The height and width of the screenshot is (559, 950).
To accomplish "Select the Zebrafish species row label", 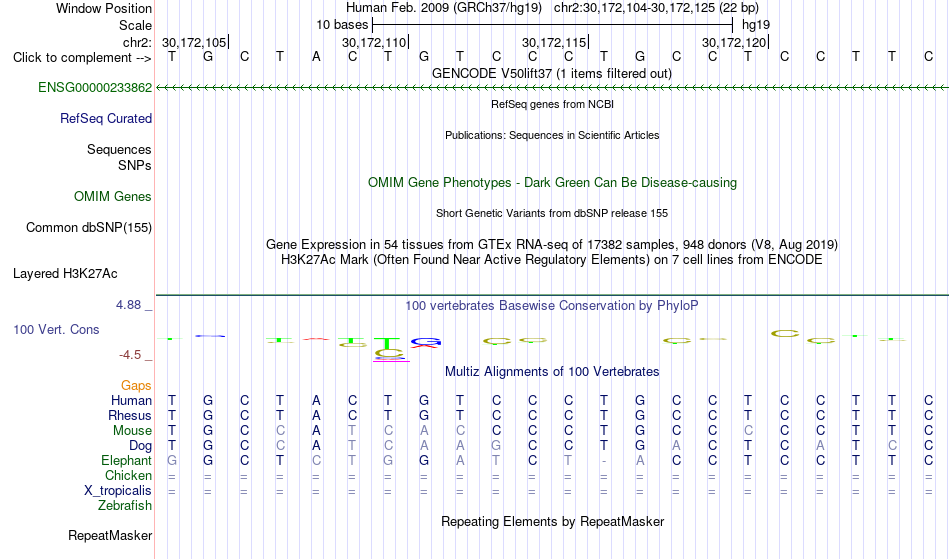I will pos(125,506).
